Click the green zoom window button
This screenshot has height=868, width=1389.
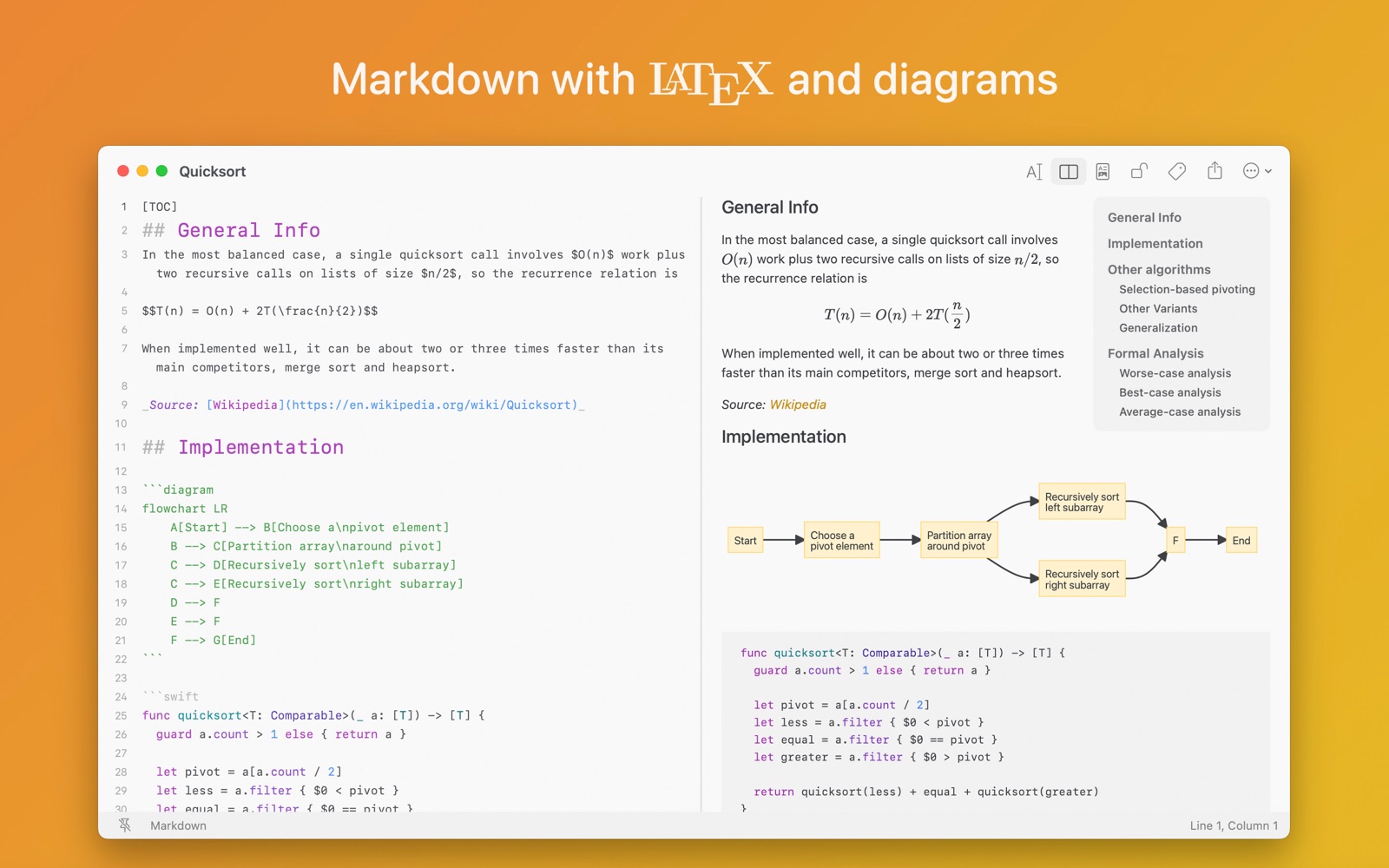pyautogui.click(x=161, y=171)
